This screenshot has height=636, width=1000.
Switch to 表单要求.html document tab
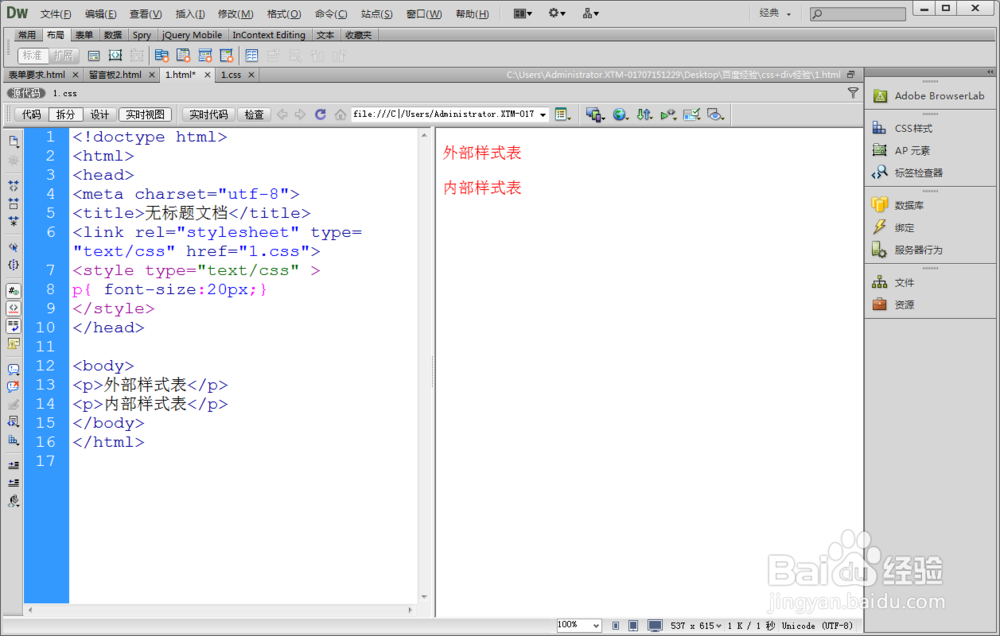[x=37, y=75]
